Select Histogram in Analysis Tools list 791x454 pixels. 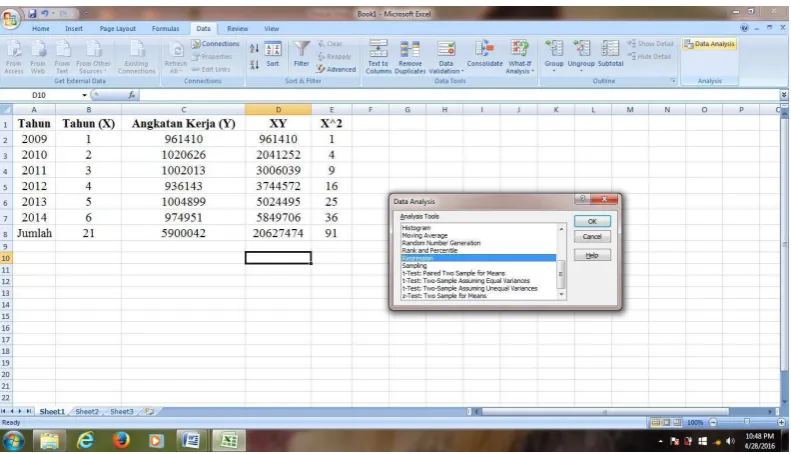[x=416, y=228]
